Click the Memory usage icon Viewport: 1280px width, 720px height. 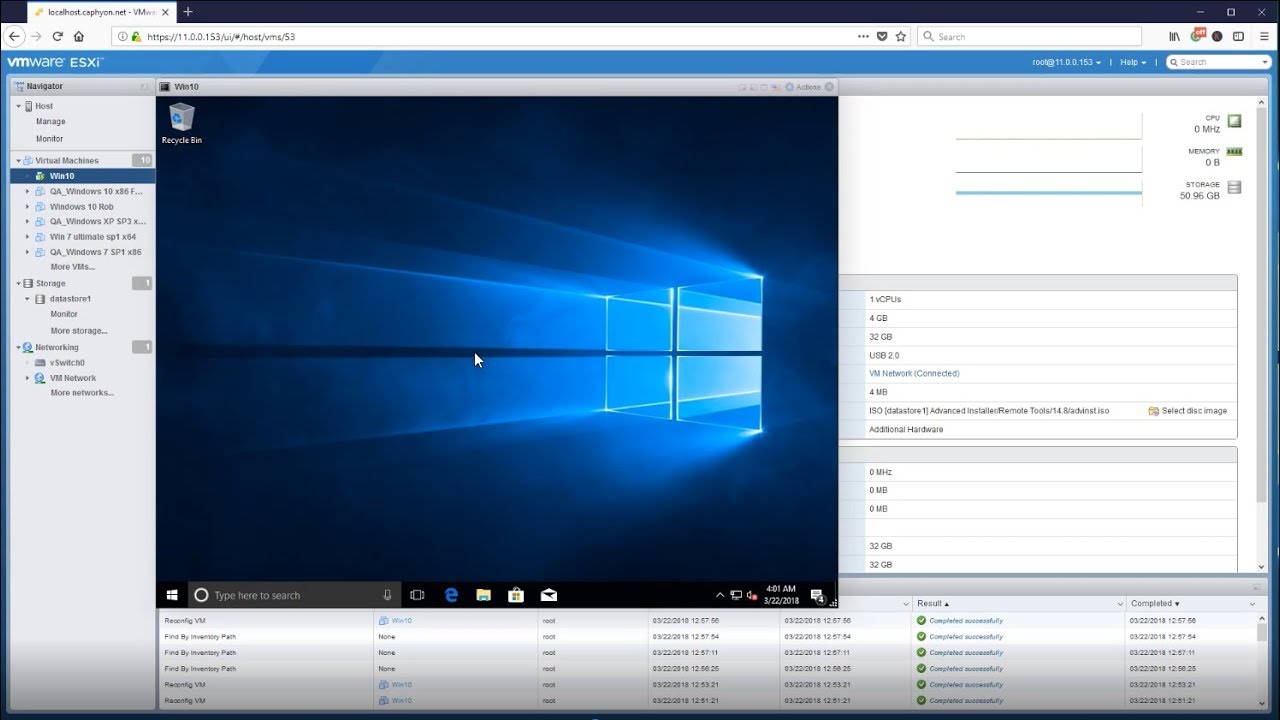coord(1235,152)
